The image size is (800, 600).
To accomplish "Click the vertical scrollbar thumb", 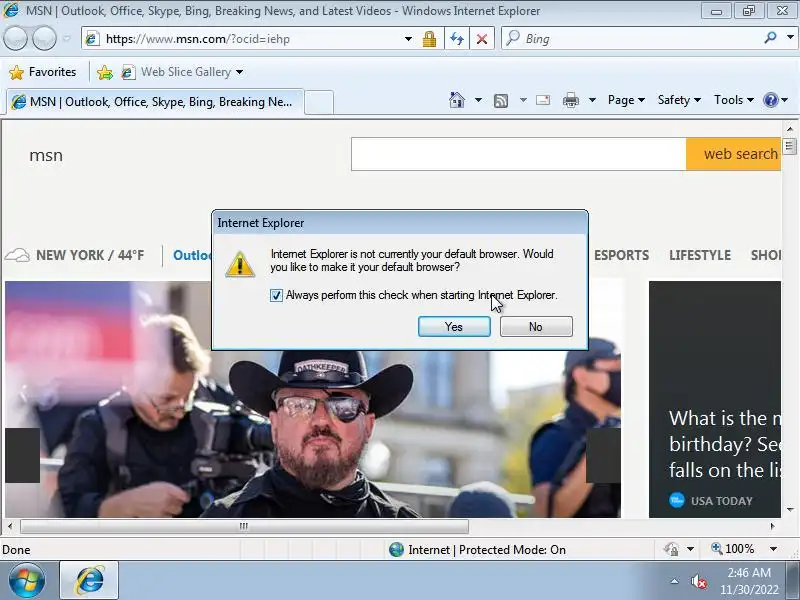I will click(790, 147).
